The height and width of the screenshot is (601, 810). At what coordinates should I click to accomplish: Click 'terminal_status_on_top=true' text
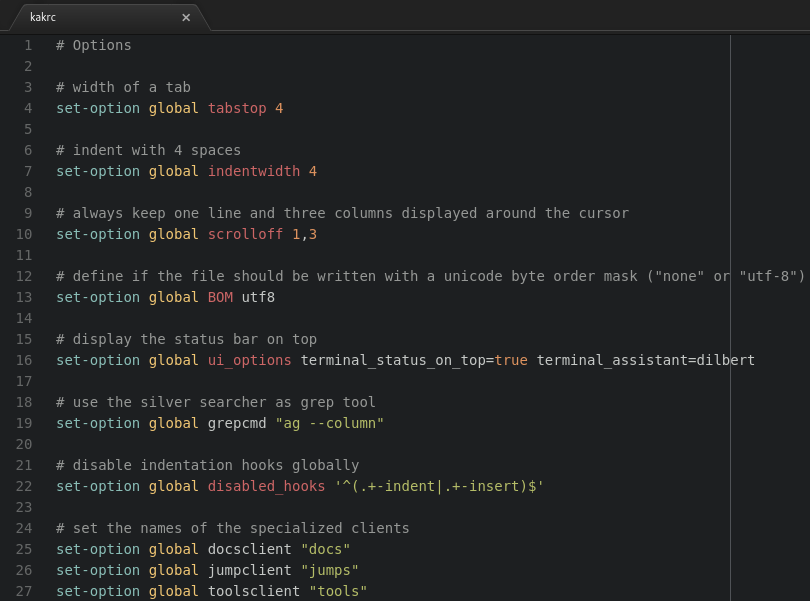tap(414, 360)
